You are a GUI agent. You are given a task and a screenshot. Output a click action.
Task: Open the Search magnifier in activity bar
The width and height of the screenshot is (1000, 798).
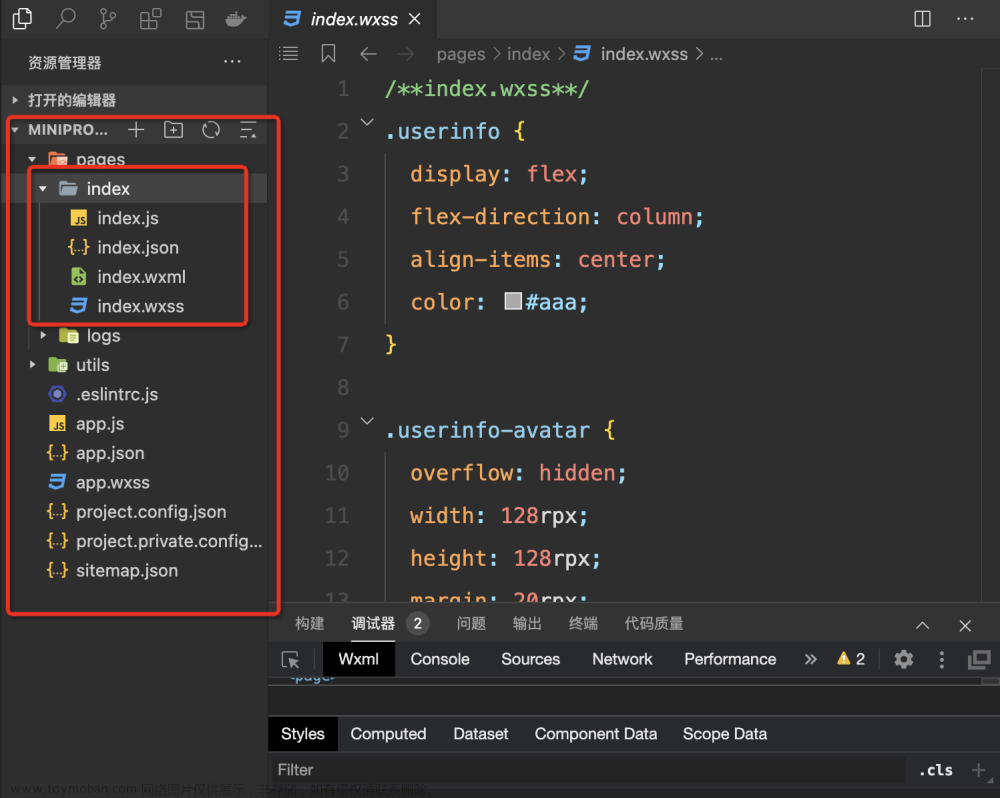point(65,18)
